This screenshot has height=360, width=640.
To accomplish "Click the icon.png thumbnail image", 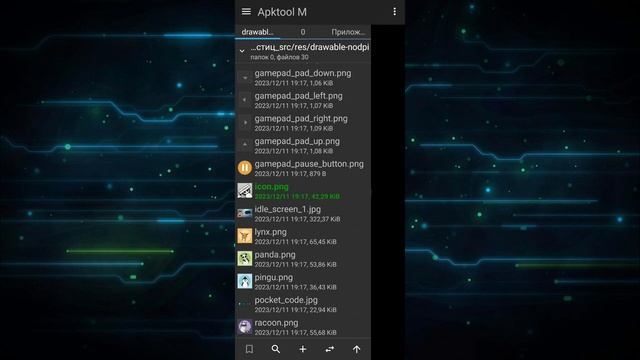I will tap(244, 191).
